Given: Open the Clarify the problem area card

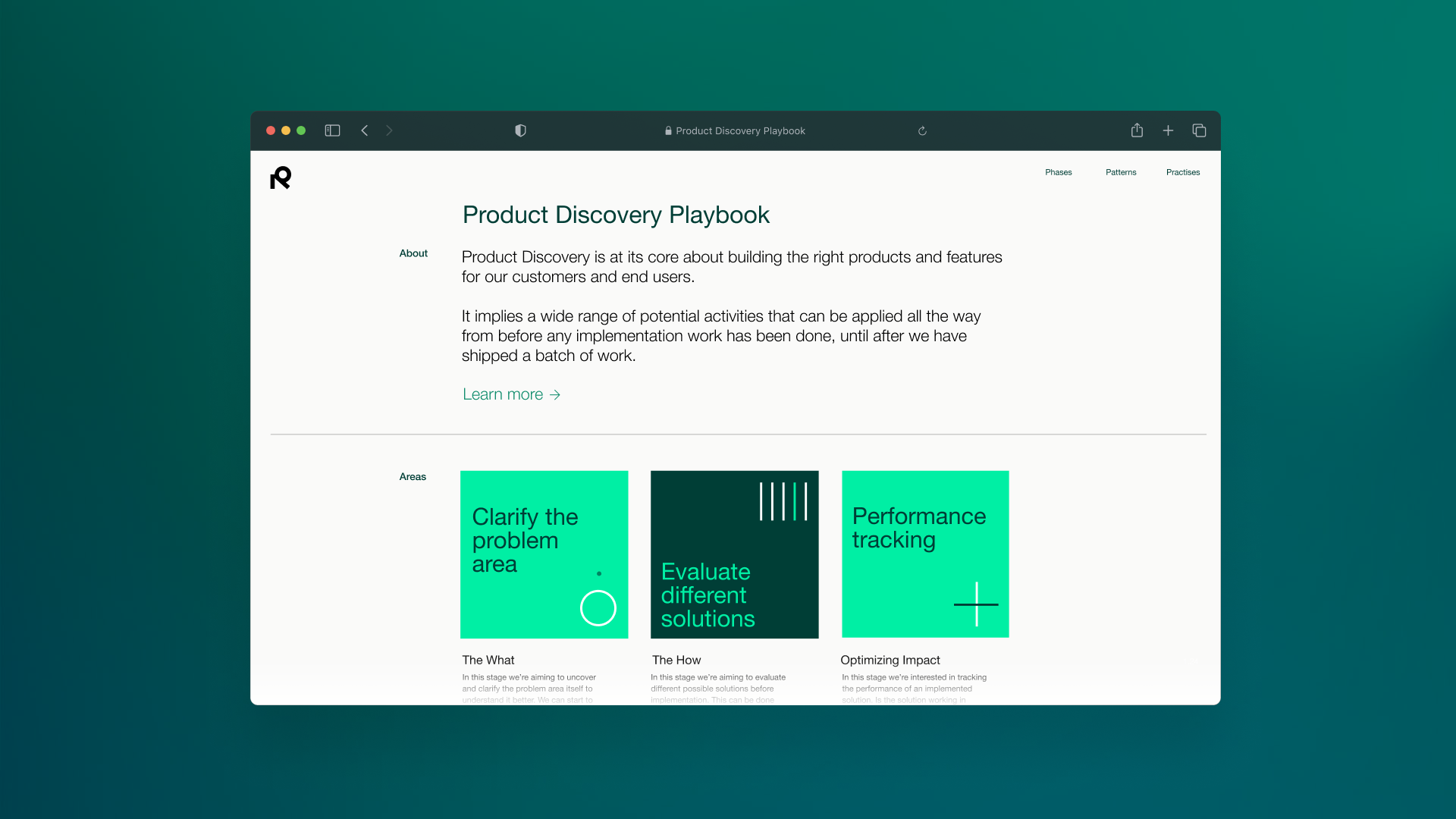Looking at the screenshot, I should click(544, 554).
